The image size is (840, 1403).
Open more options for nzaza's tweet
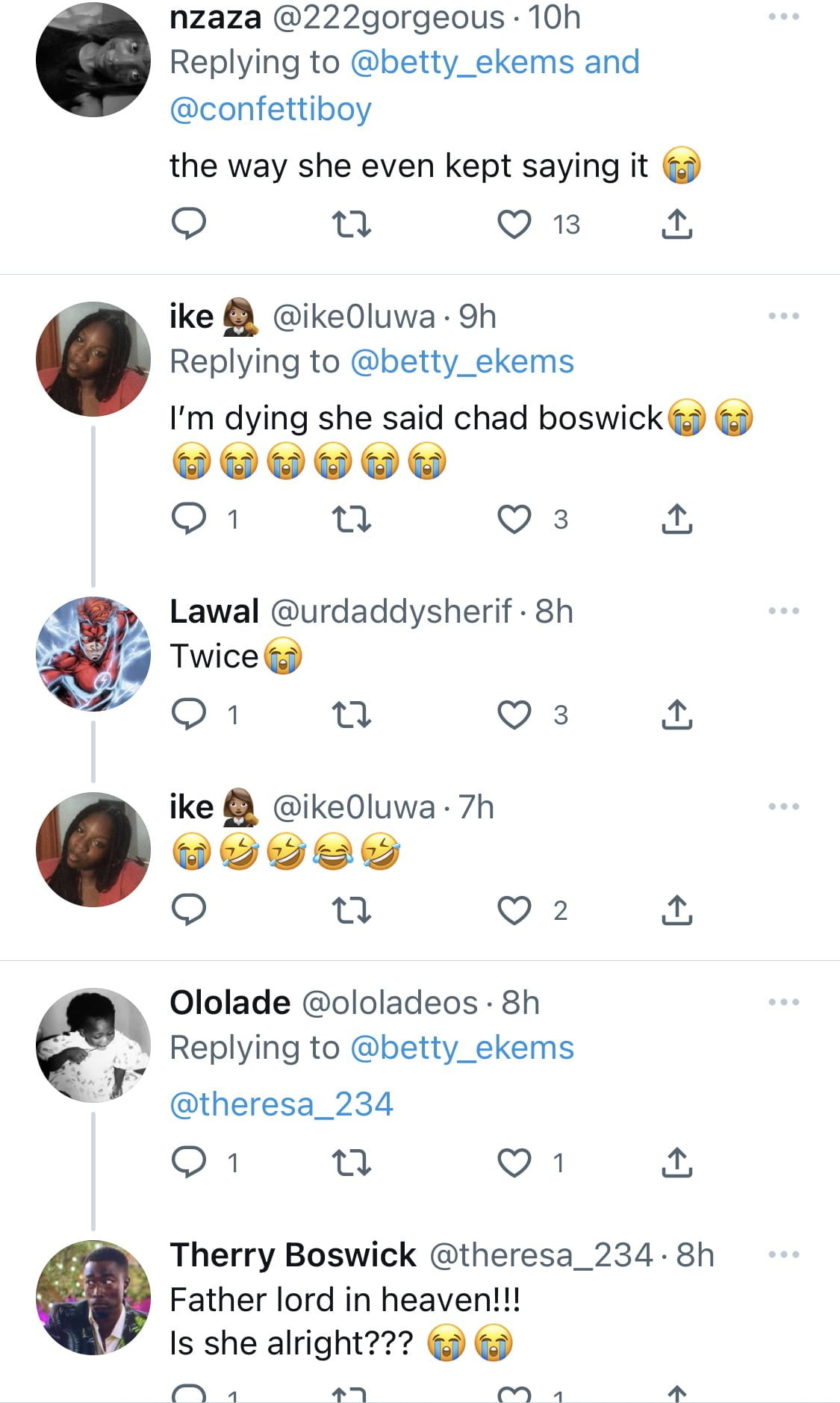point(784,16)
